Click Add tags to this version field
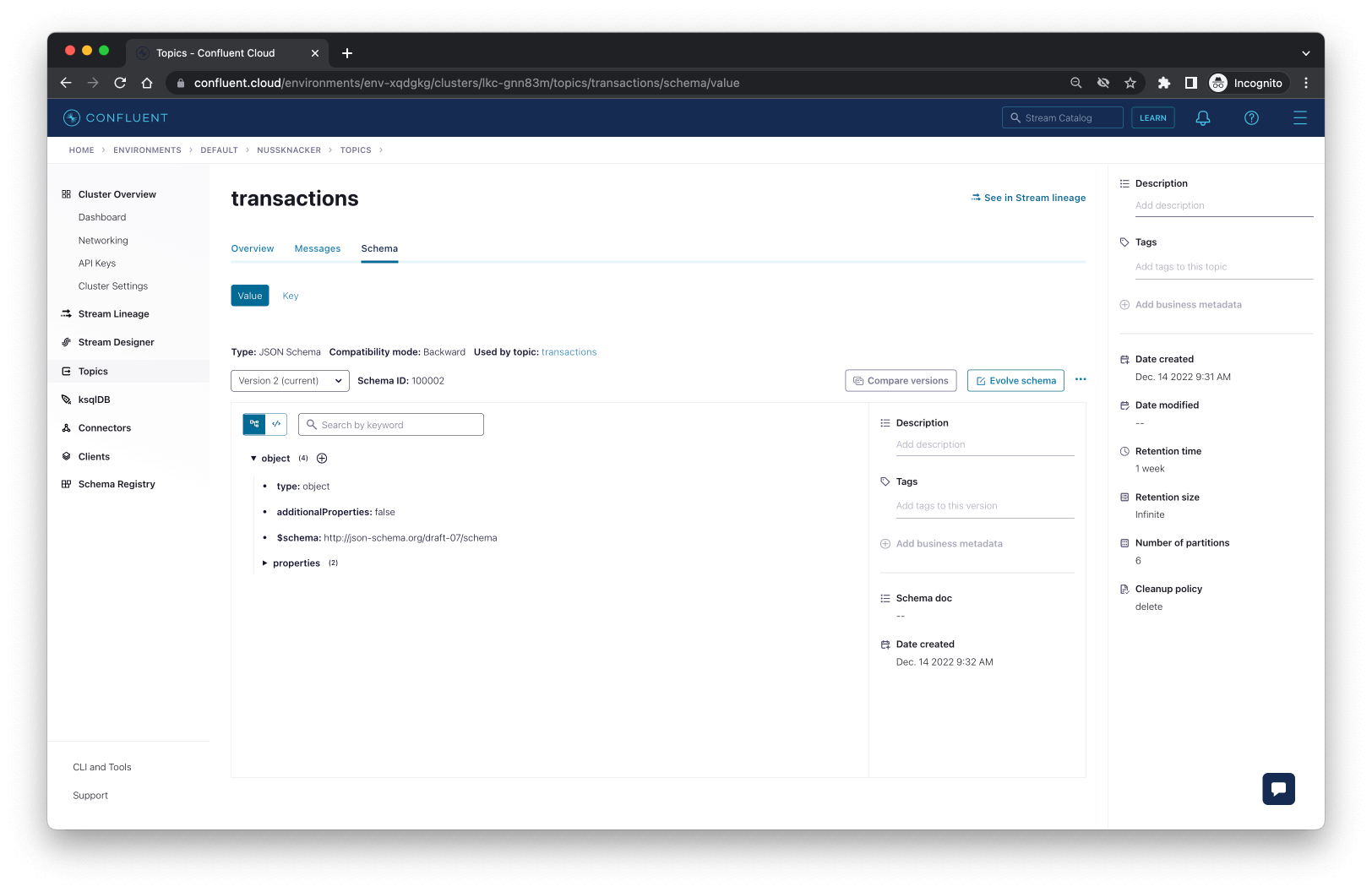The height and width of the screenshot is (892, 1372). [x=985, y=506]
